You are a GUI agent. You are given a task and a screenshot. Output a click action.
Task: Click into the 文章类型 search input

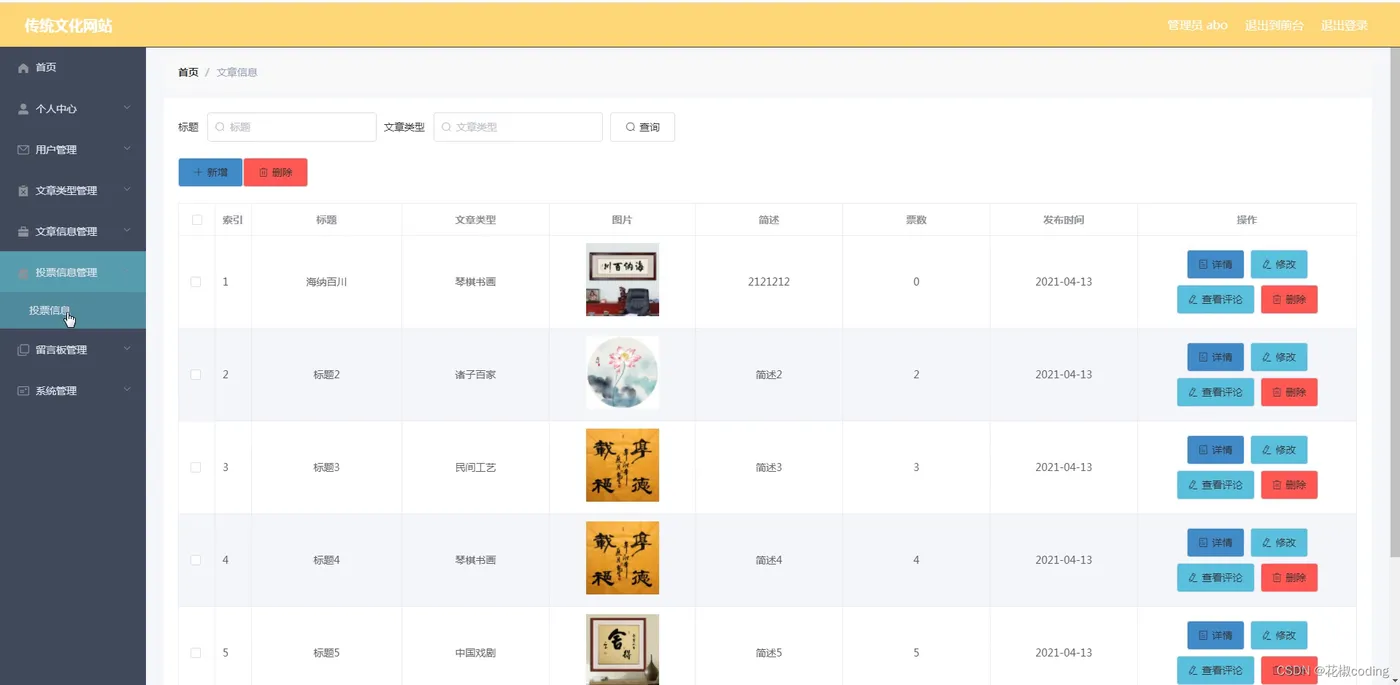(x=518, y=127)
